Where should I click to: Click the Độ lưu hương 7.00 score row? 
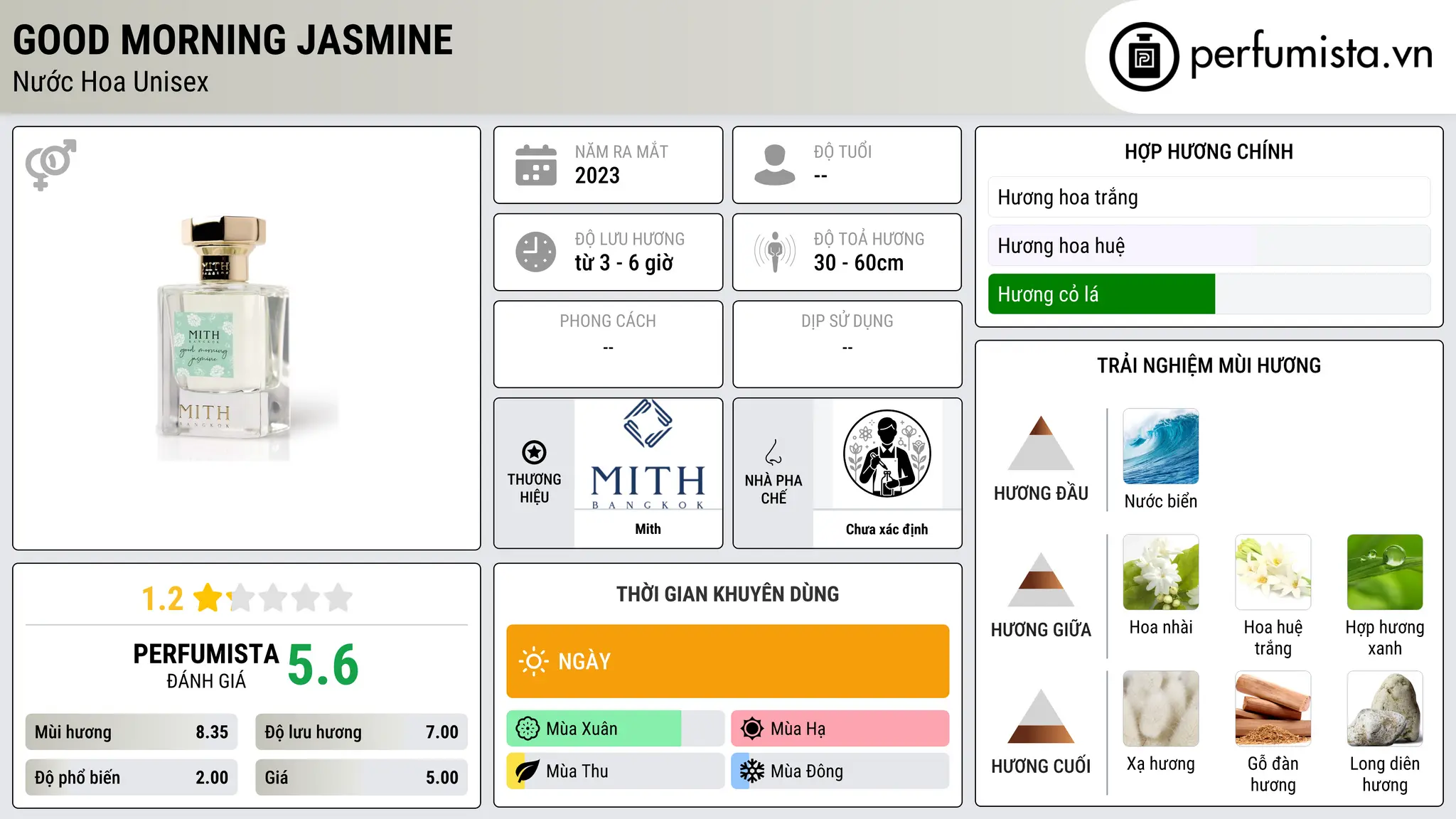coord(361,732)
